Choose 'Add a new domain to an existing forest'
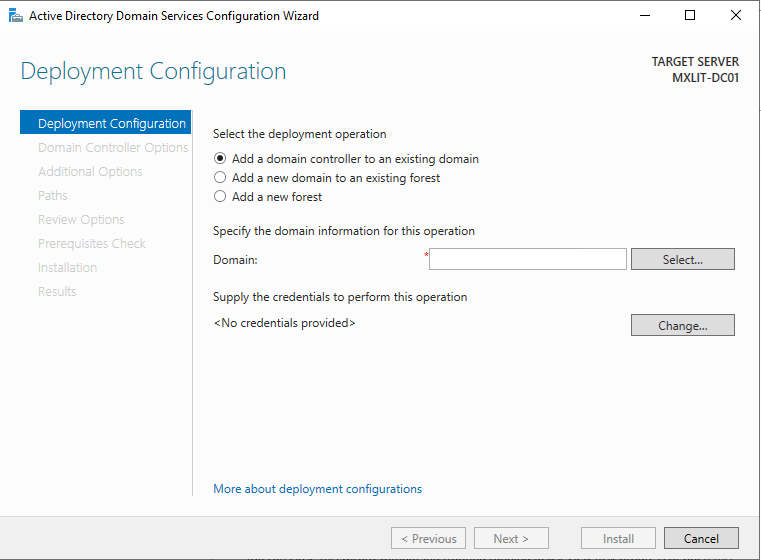Viewport: 761px width, 560px height. [x=220, y=178]
